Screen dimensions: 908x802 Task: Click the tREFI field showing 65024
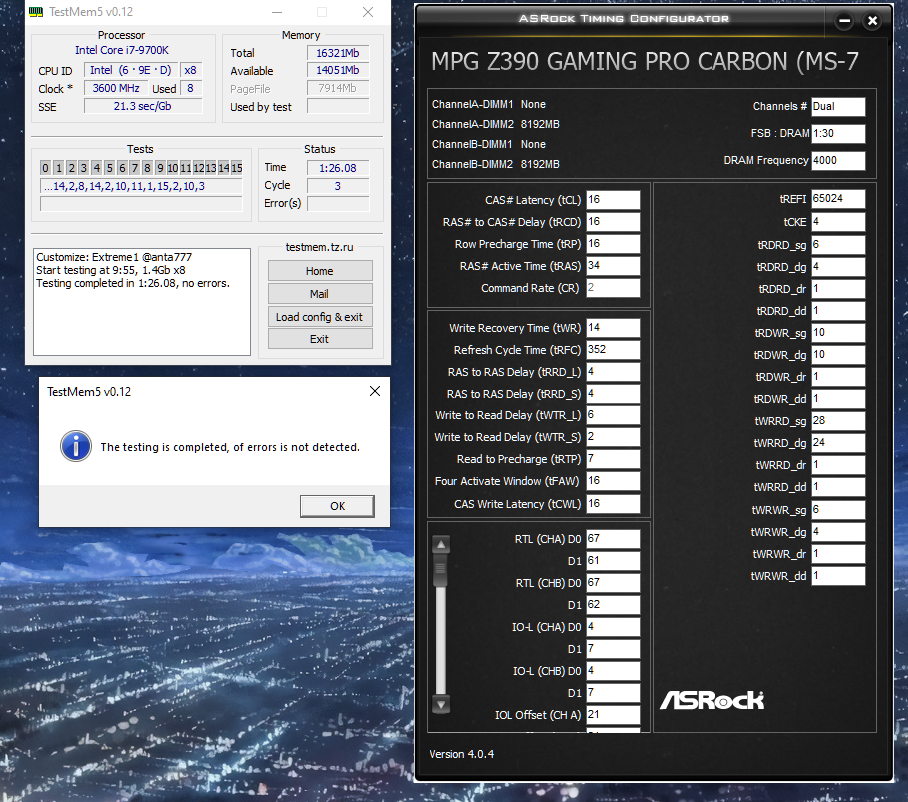point(838,199)
